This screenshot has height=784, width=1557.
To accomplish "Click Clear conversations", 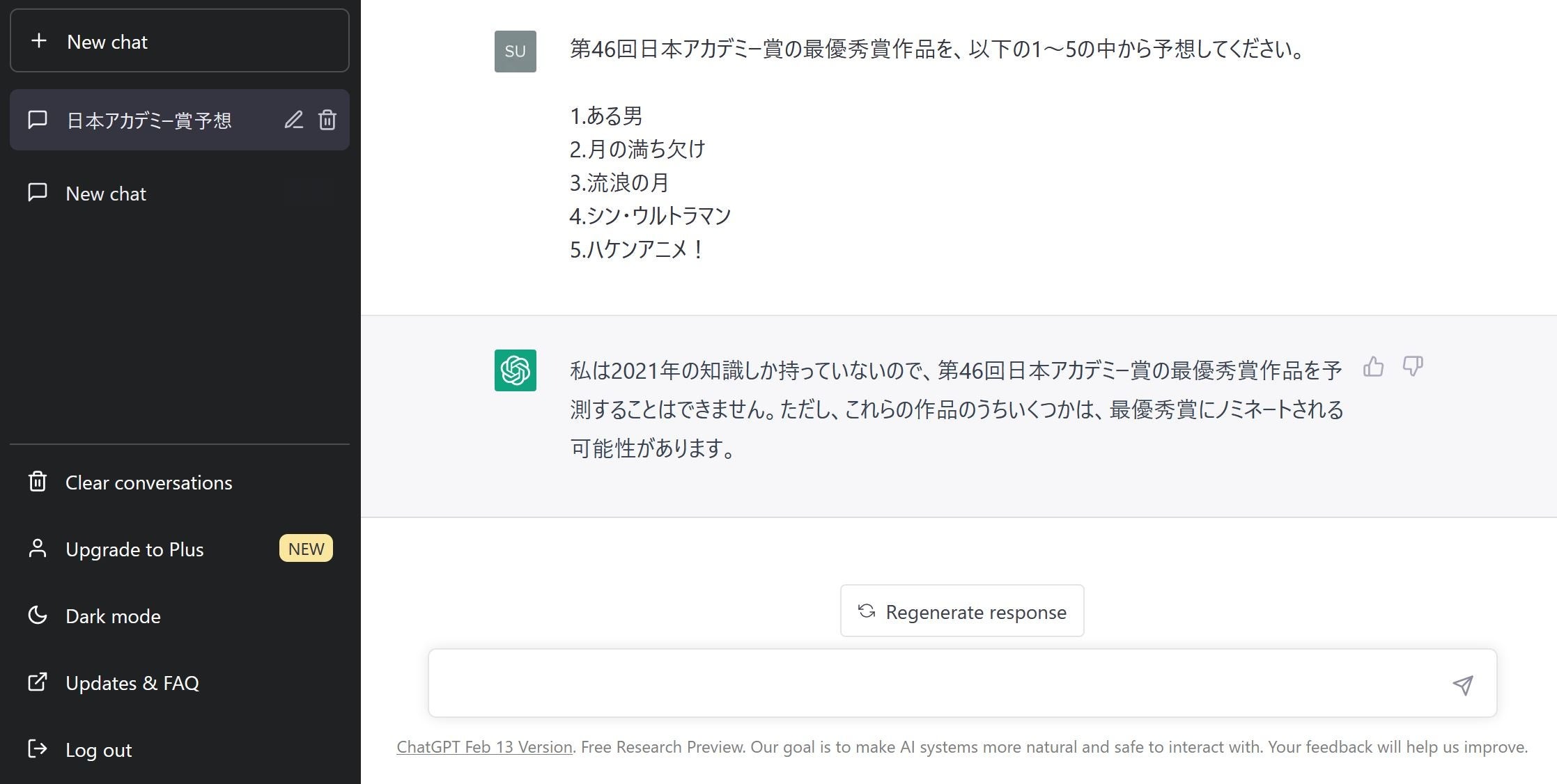I will pyautogui.click(x=148, y=483).
